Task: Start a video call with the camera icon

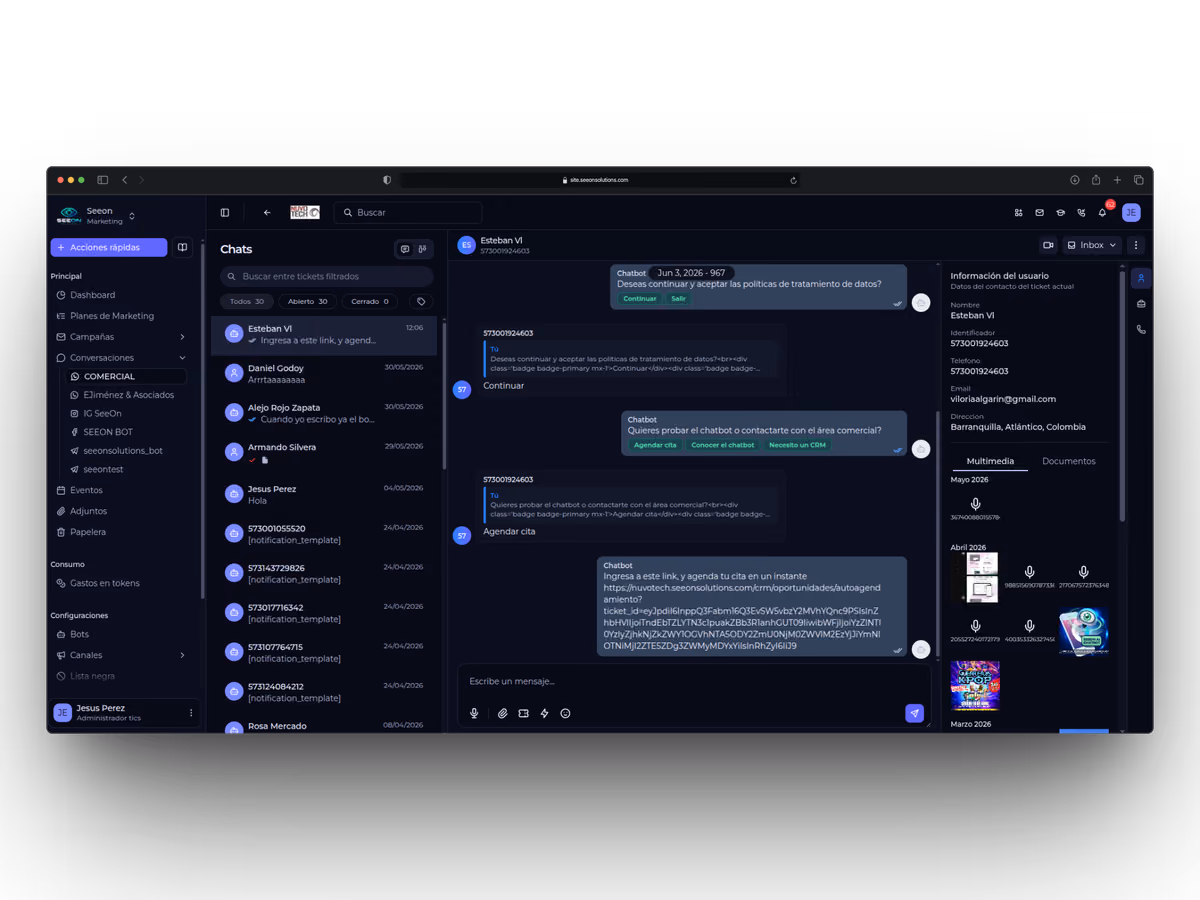Action: click(x=1048, y=245)
